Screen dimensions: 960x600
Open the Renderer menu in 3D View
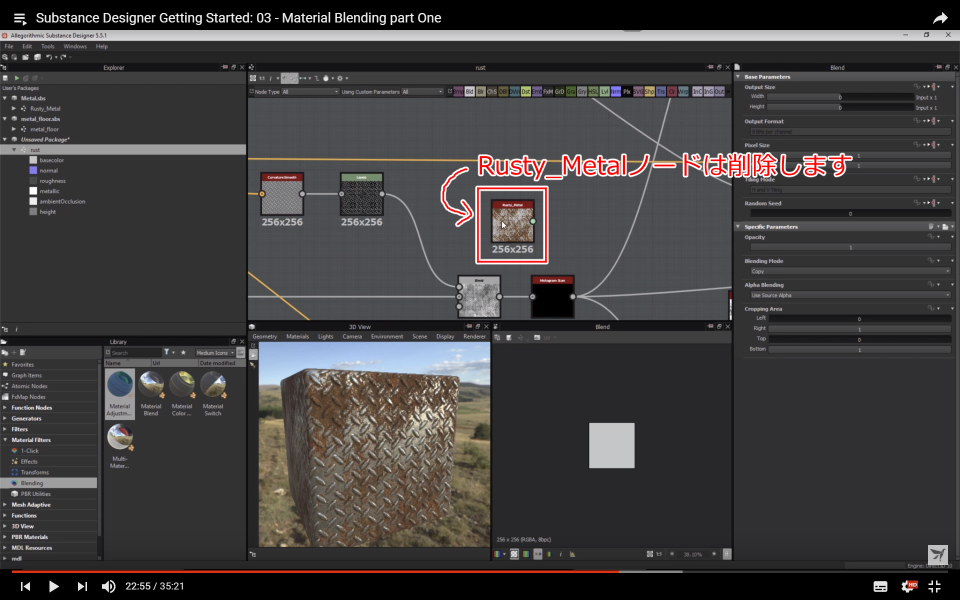(x=474, y=337)
